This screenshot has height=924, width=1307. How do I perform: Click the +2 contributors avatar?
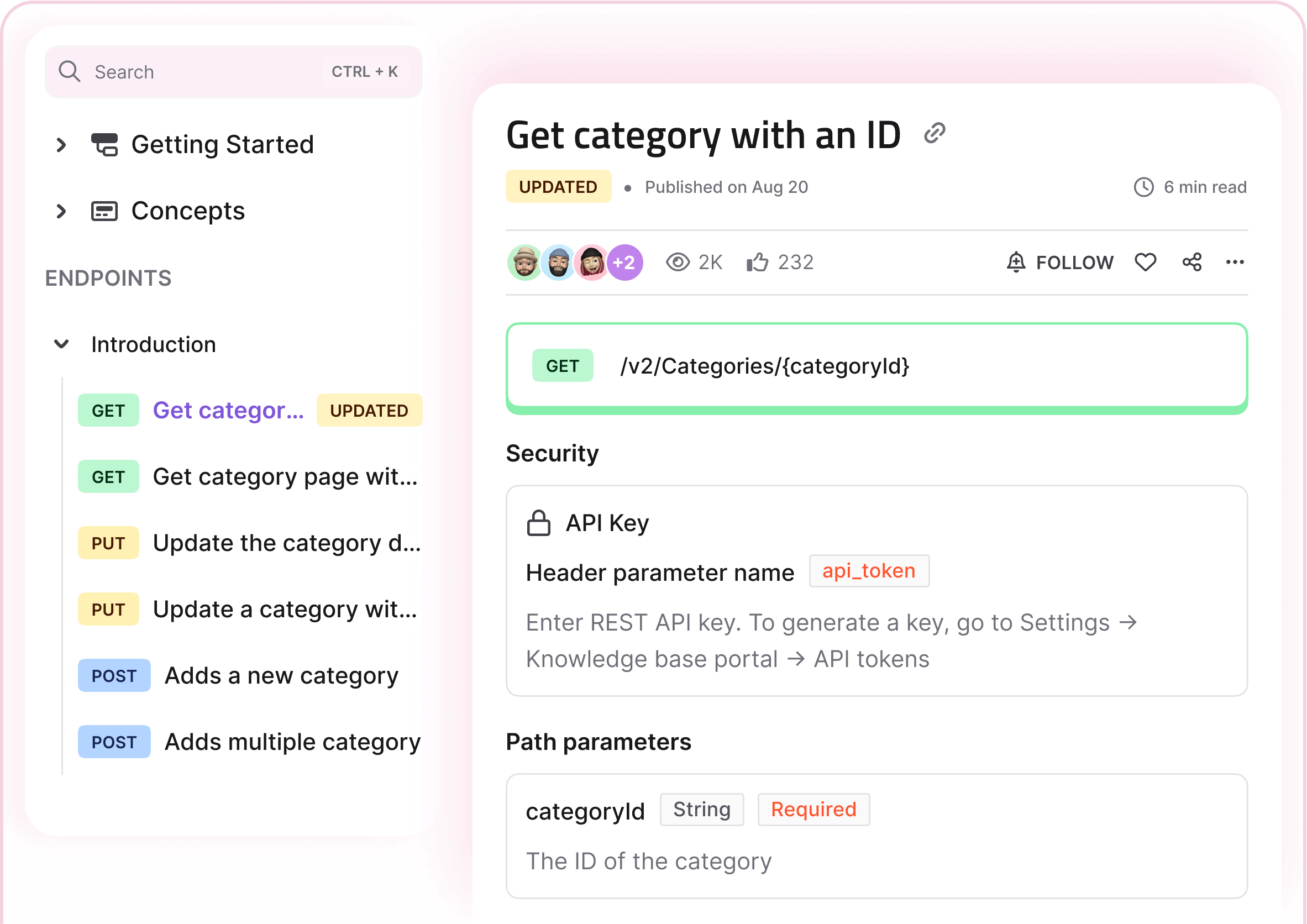[625, 262]
